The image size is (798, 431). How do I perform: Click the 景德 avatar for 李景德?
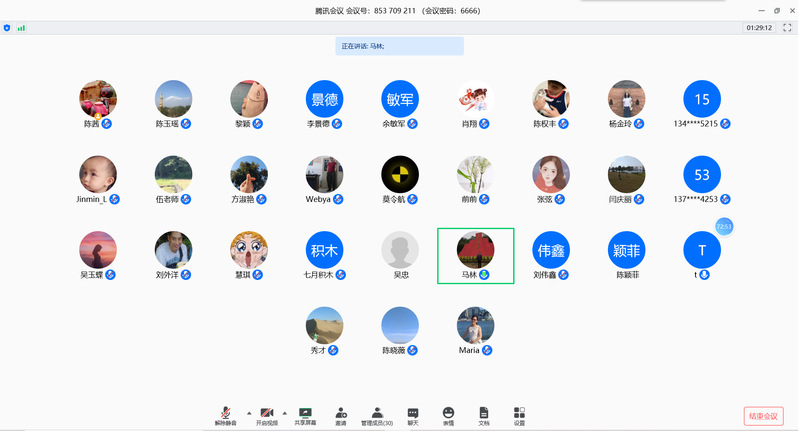click(324, 98)
